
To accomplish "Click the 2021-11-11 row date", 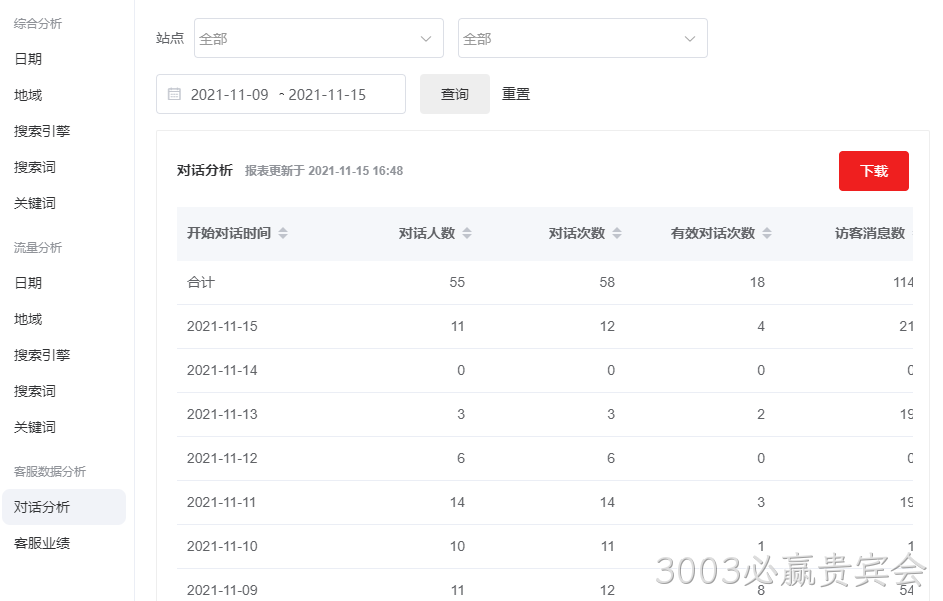I will click(x=221, y=502).
